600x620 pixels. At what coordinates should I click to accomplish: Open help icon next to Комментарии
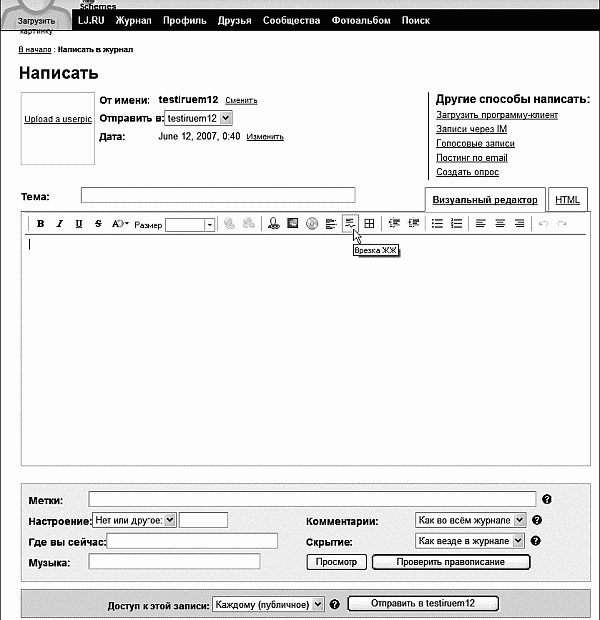point(537,520)
